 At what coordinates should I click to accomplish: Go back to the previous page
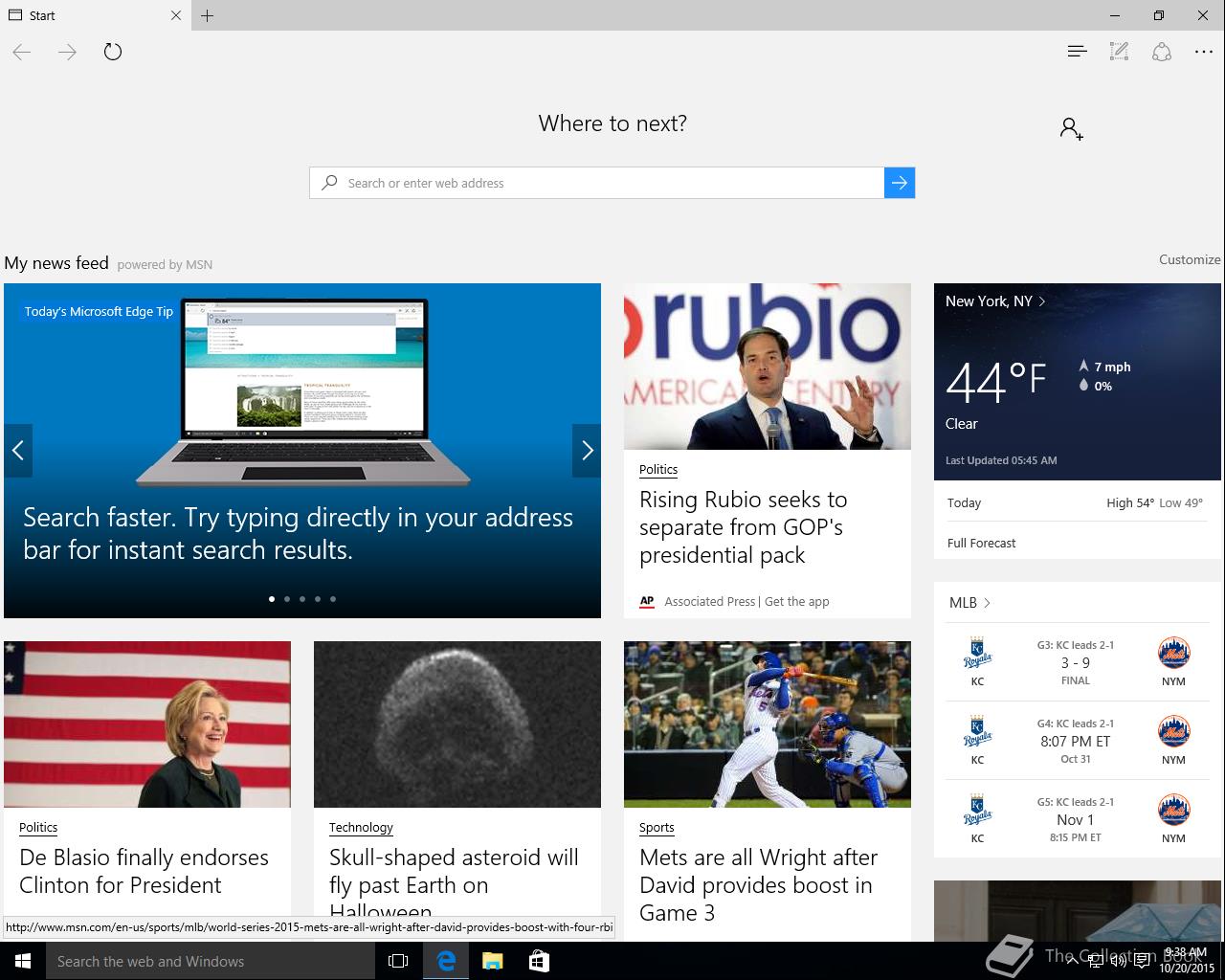click(22, 52)
